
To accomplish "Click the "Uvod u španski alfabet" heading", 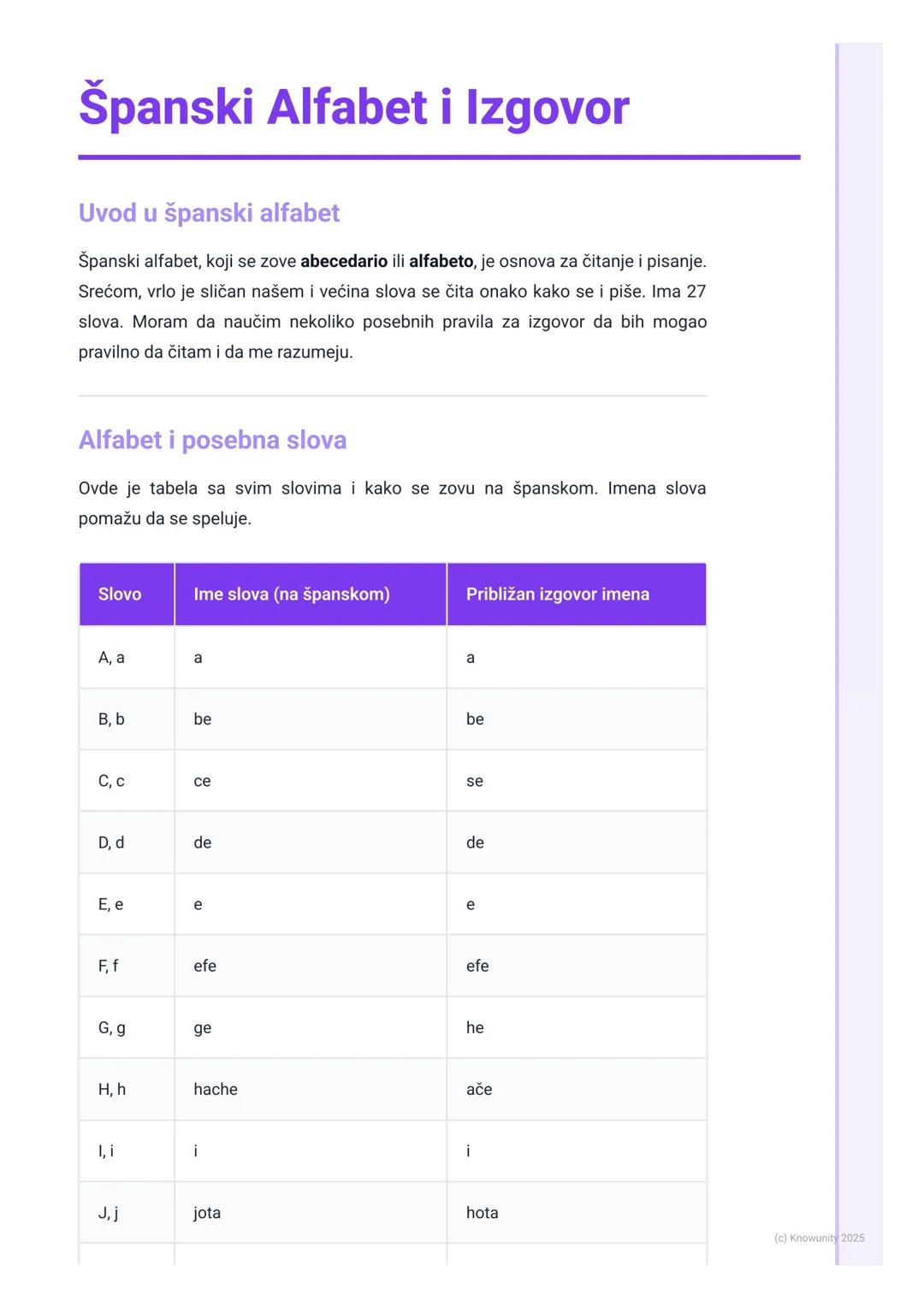I will pyautogui.click(x=209, y=213).
